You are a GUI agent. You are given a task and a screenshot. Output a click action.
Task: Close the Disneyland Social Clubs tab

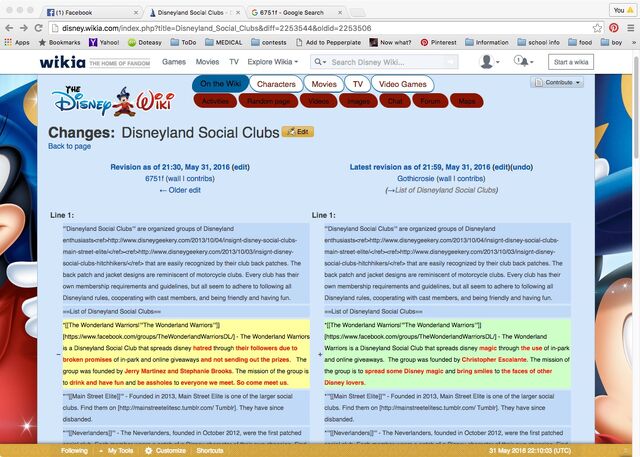[238, 13]
